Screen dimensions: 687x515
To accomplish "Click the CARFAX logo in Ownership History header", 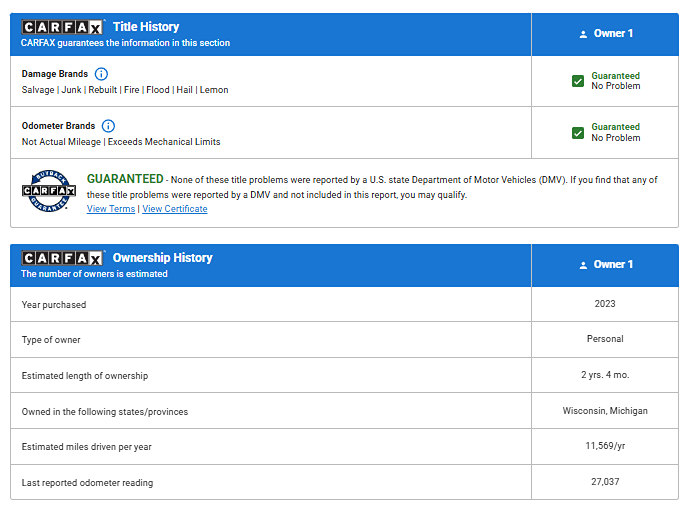I will [x=62, y=258].
